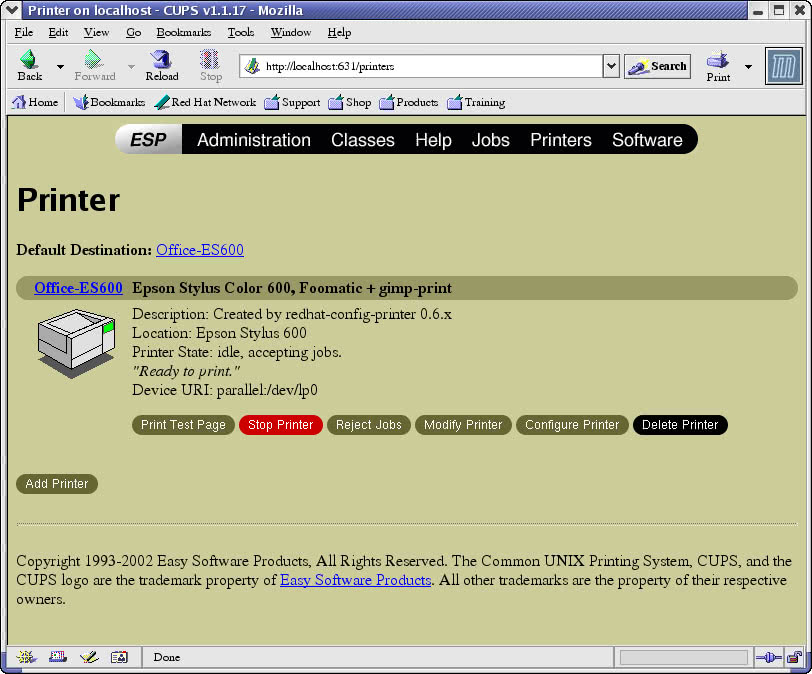Click '"Ready to print."' status message
The image size is (812, 674).
click(186, 371)
